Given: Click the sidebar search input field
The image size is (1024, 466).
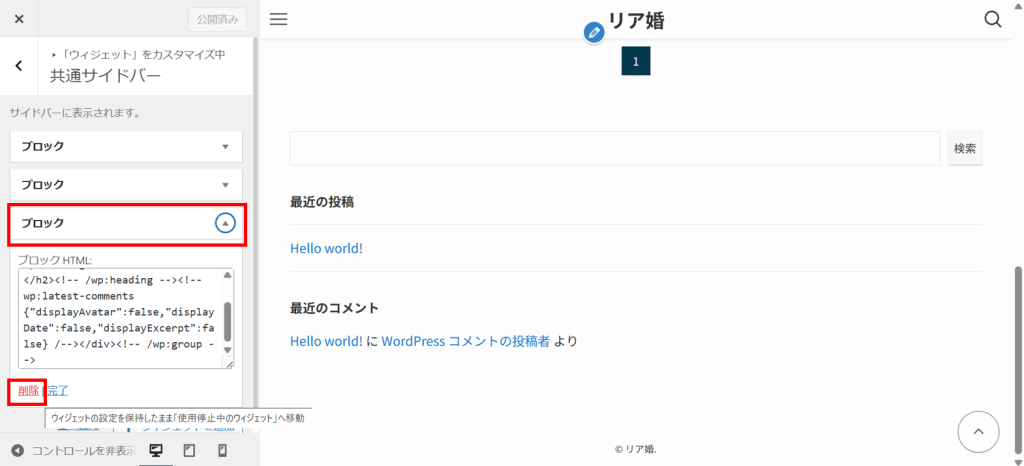Looking at the screenshot, I should click(615, 148).
